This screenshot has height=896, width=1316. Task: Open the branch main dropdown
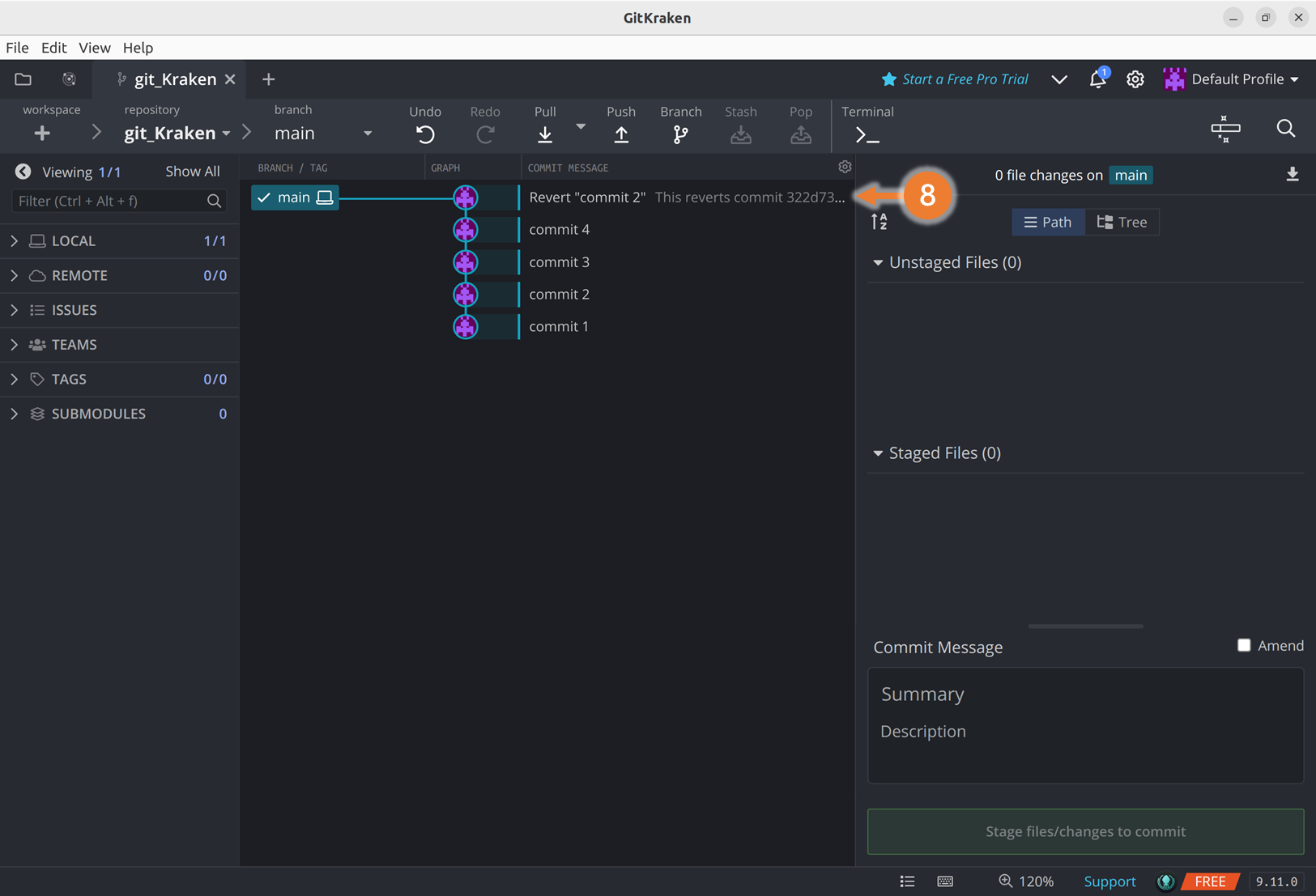[x=368, y=134]
